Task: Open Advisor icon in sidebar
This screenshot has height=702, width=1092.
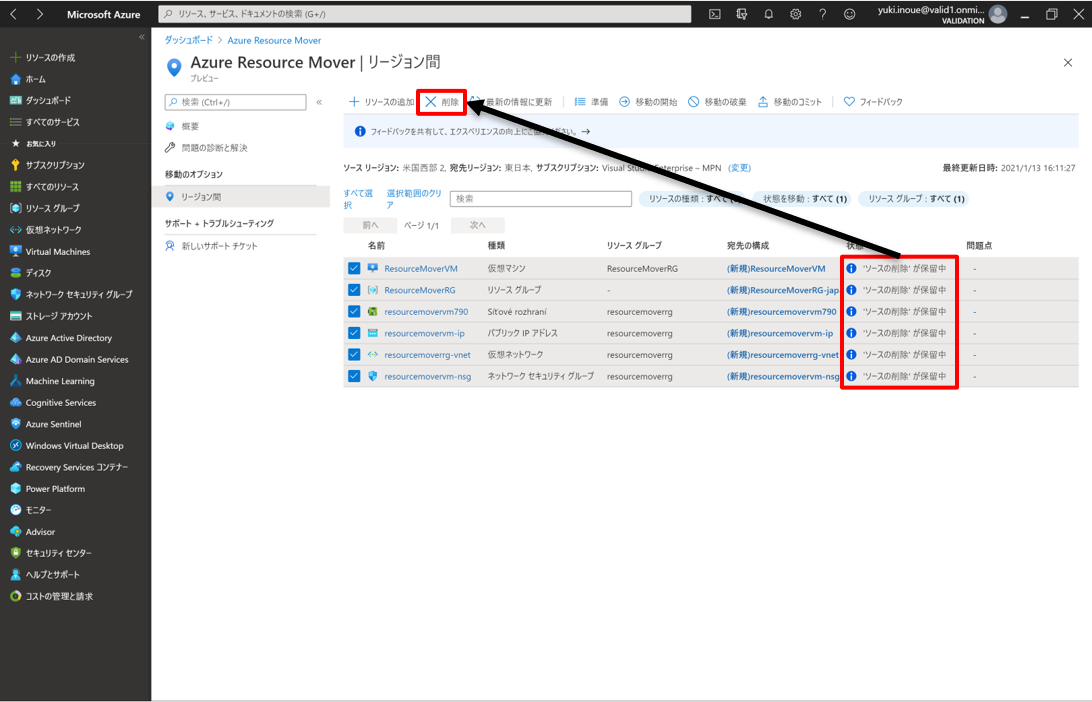Action: point(15,532)
